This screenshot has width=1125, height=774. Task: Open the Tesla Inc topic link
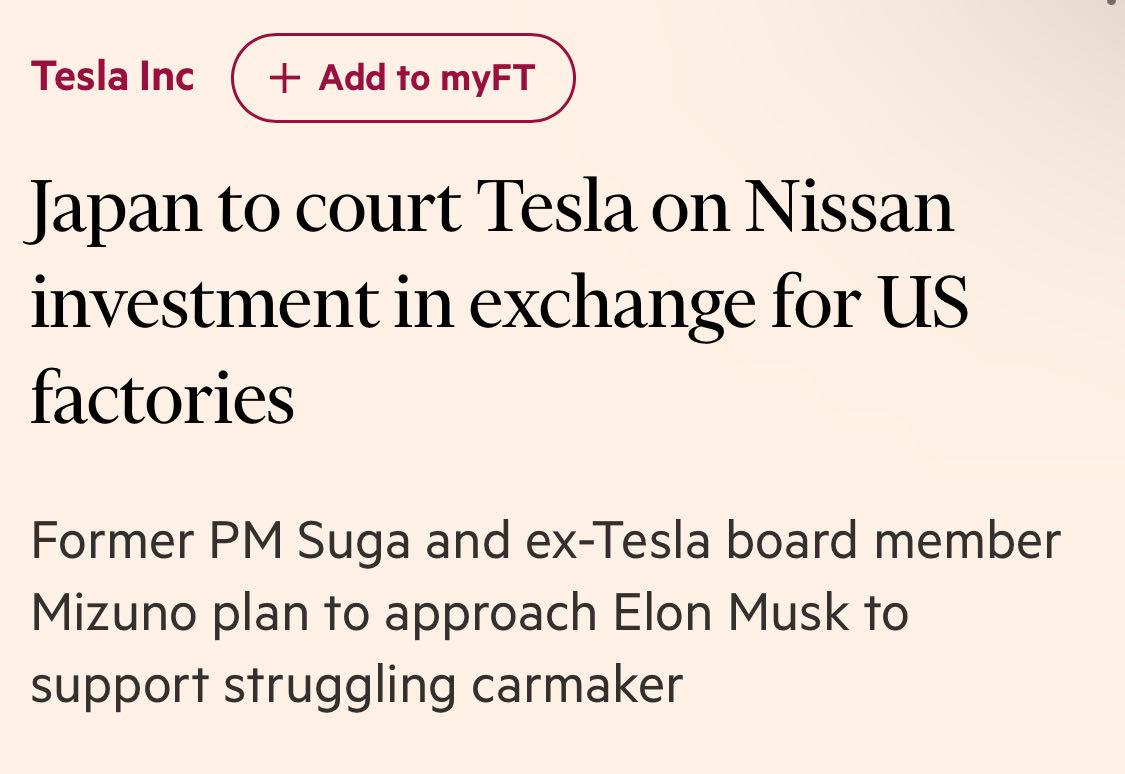point(112,77)
